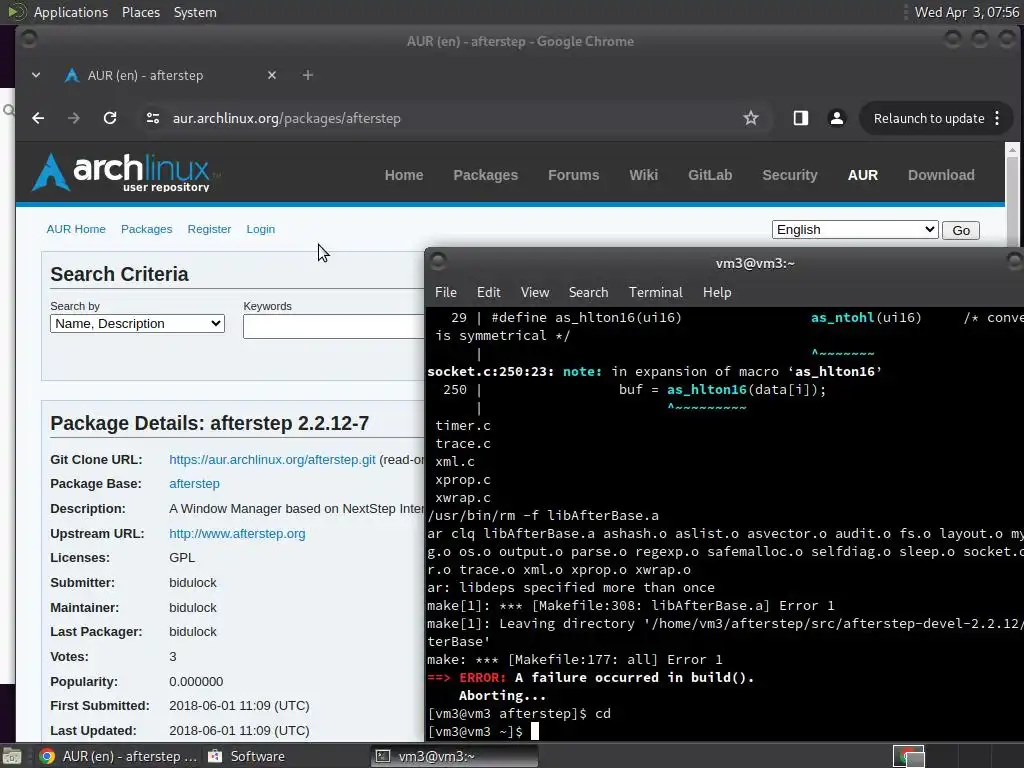1024x768 pixels.
Task: Go back in Chrome with back arrow
Action: [x=39, y=118]
